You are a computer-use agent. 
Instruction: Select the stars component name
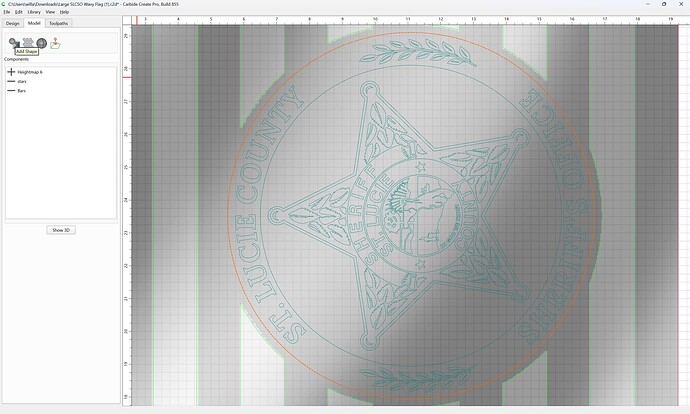click(22, 81)
